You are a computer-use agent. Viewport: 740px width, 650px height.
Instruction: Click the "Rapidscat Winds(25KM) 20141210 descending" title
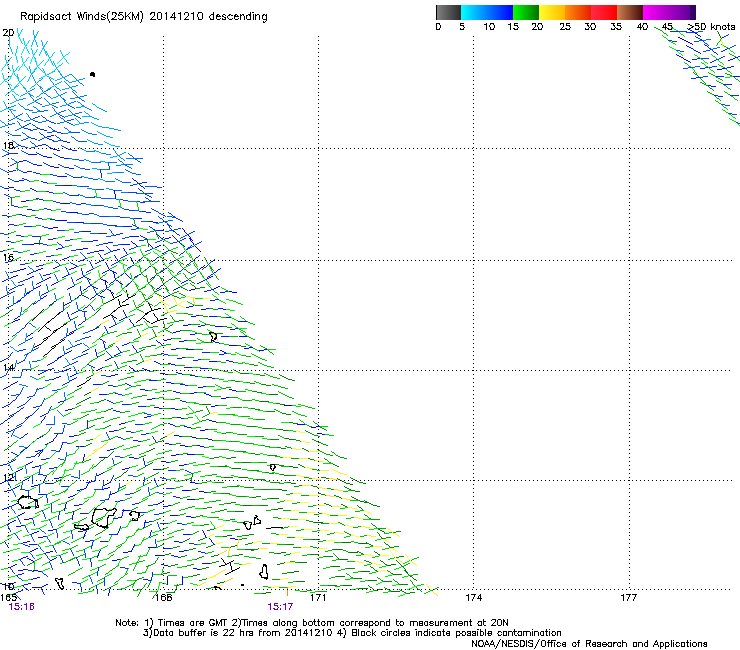(143, 17)
